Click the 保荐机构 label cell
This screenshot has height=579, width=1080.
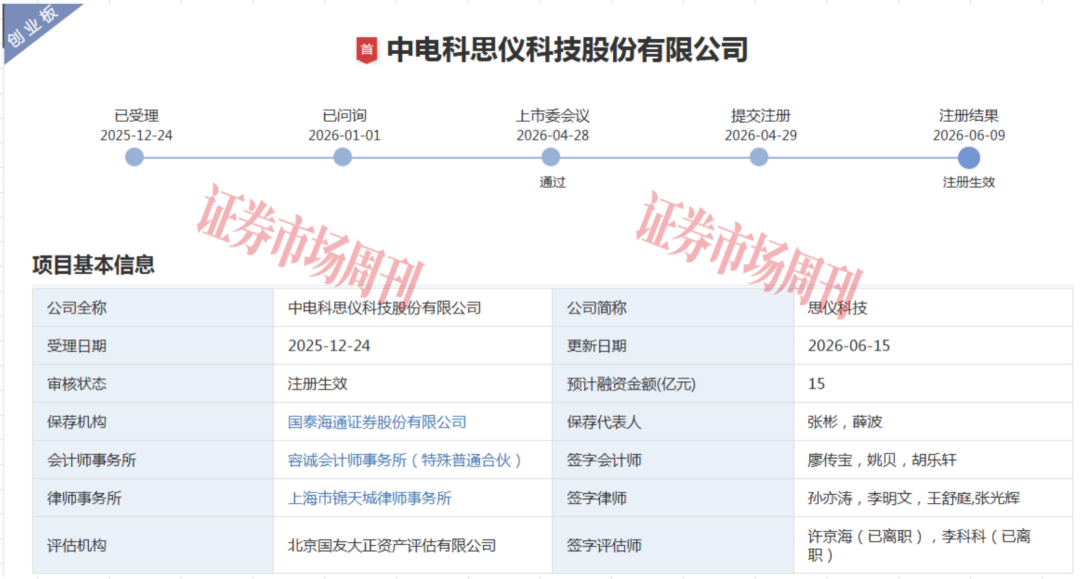coord(153,422)
